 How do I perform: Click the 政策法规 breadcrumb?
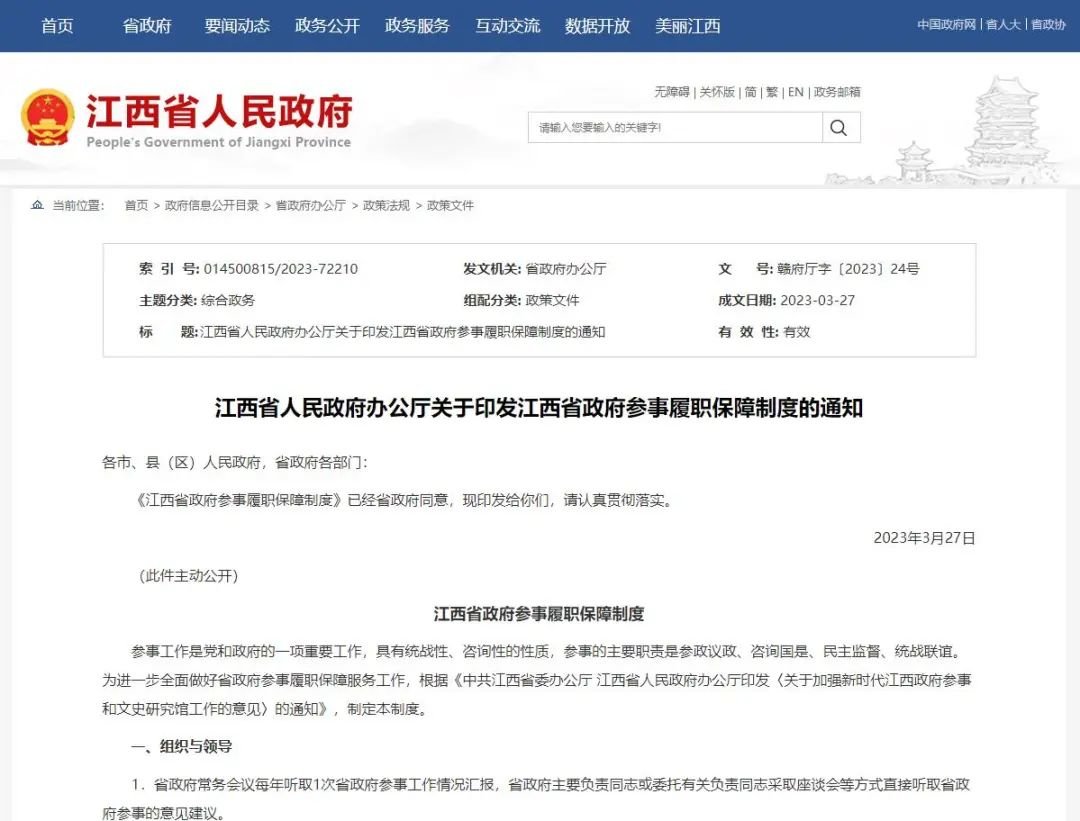coord(386,205)
